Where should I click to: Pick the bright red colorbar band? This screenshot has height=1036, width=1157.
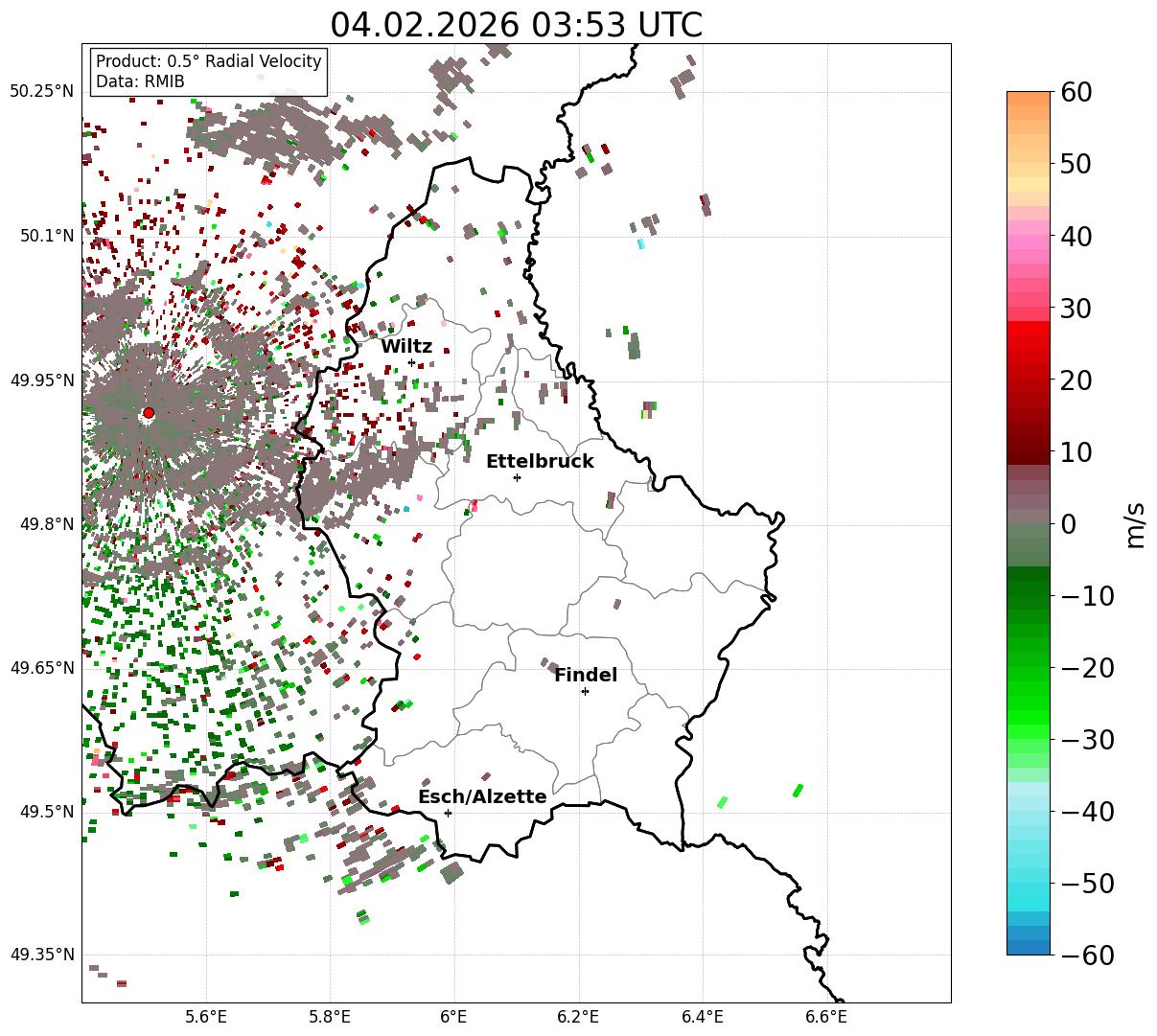point(1029,329)
